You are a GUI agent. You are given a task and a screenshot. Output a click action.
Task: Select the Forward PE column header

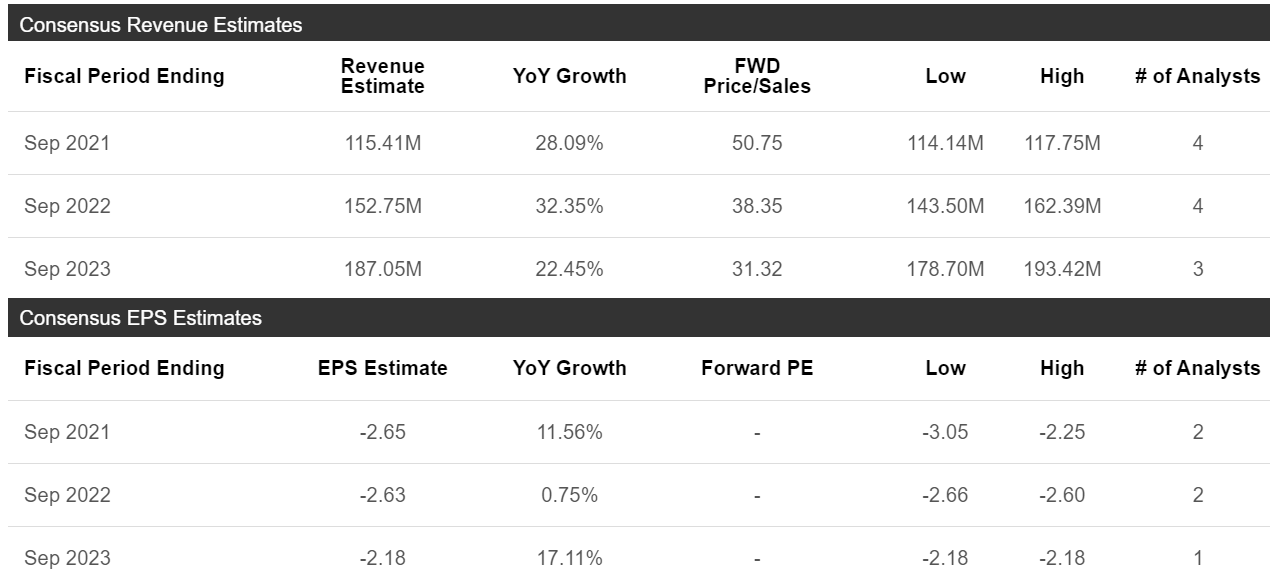pyautogui.click(x=757, y=368)
